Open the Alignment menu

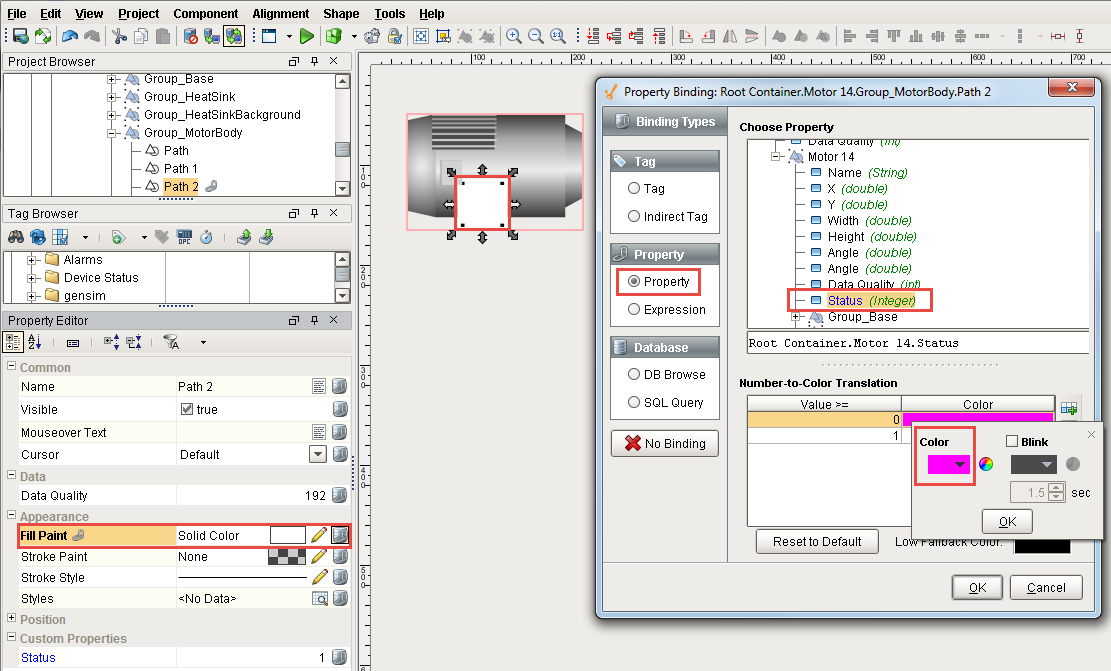pyautogui.click(x=280, y=14)
